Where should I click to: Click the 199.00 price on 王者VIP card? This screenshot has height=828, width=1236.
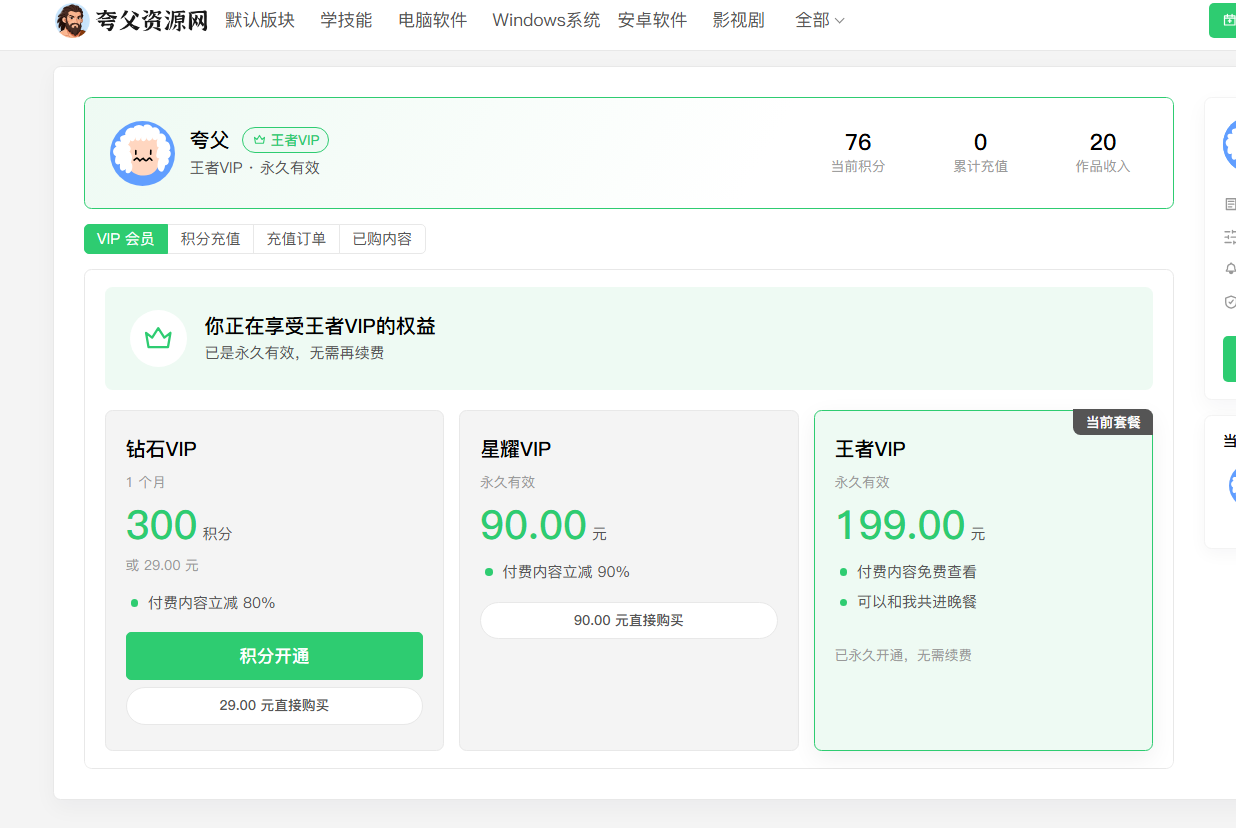[900, 525]
